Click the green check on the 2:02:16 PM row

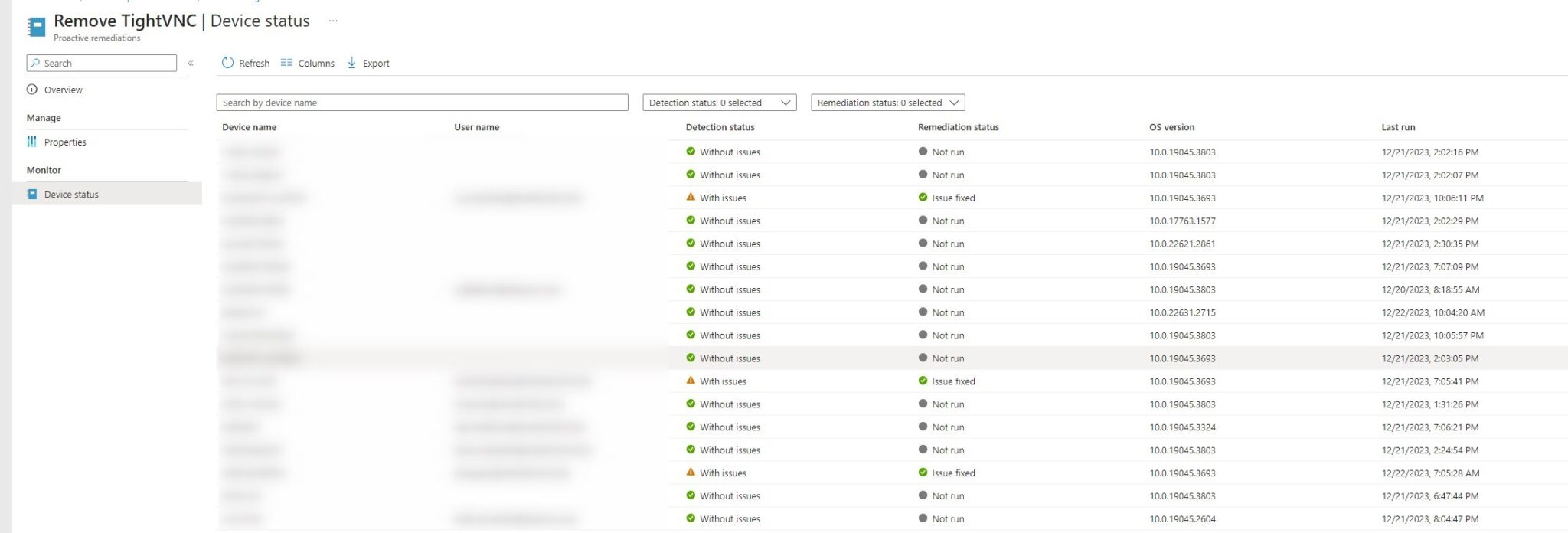tap(691, 152)
